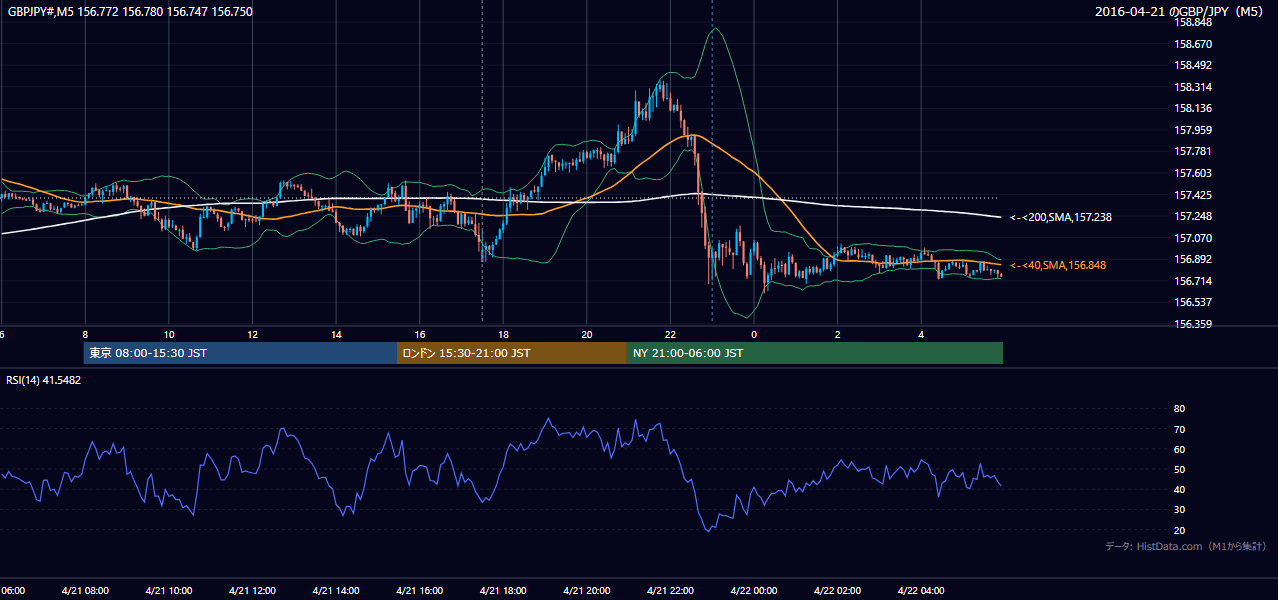Click the 40 SMA 156.848 label

click(1058, 265)
